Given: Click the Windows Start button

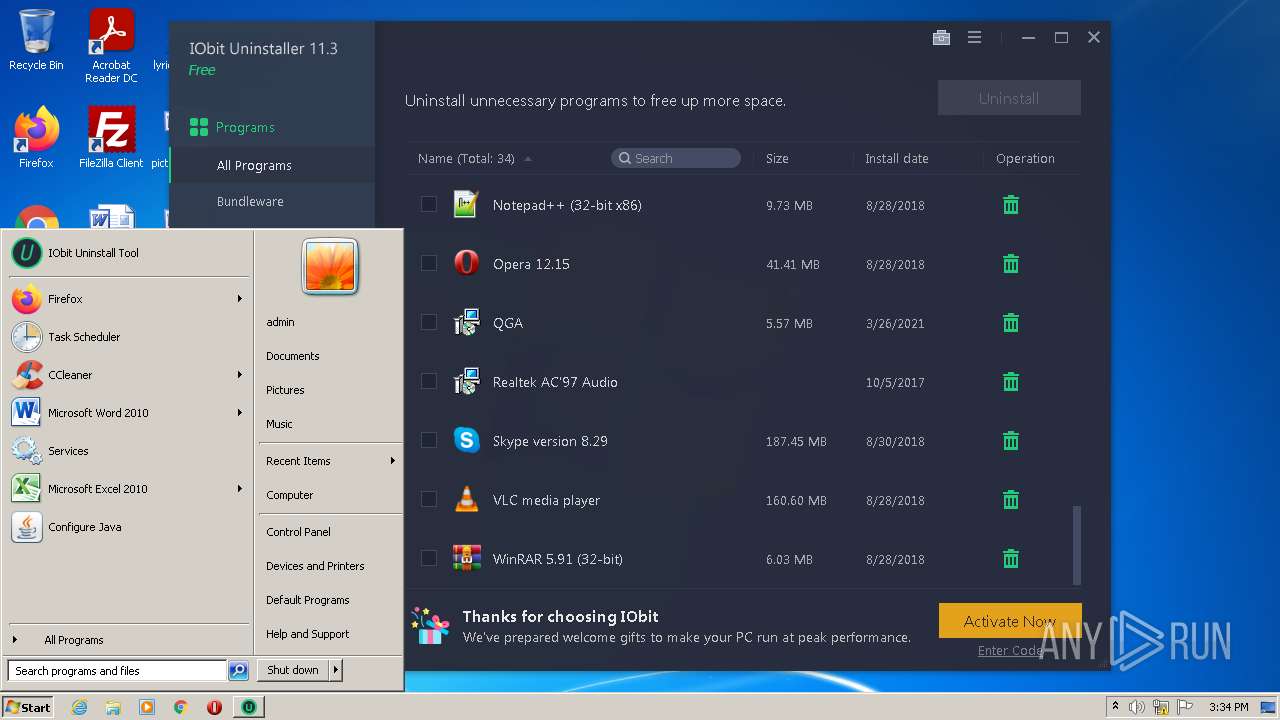Looking at the screenshot, I should tap(28, 707).
